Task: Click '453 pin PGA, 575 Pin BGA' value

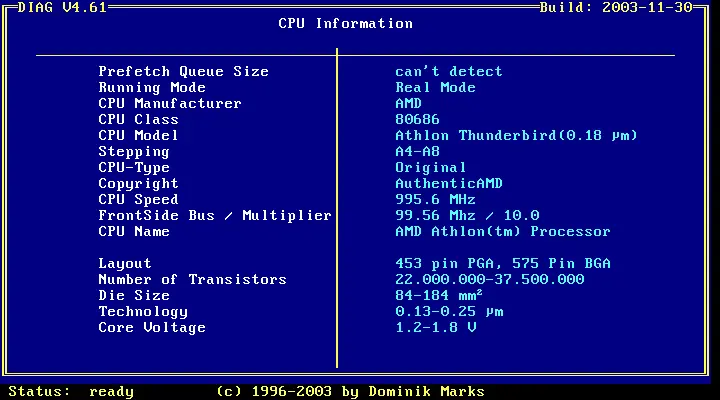Action: 503,264
